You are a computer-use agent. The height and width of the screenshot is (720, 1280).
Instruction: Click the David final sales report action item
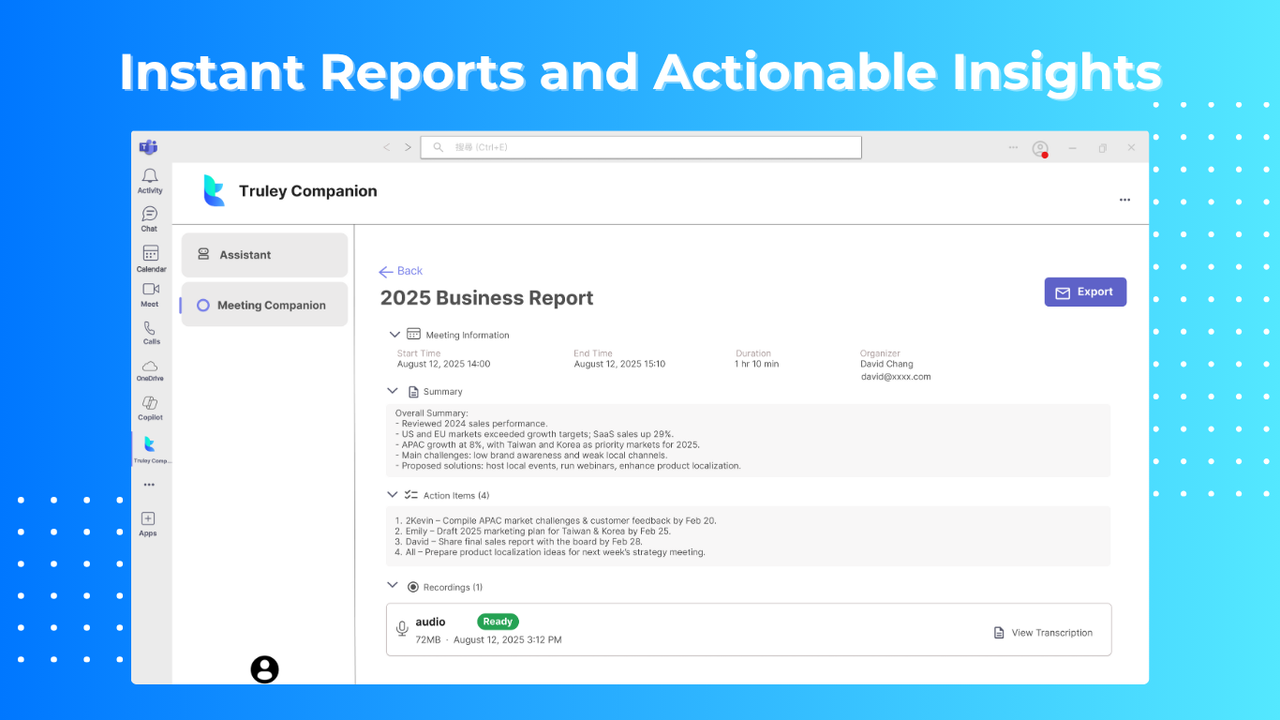[x=518, y=542]
